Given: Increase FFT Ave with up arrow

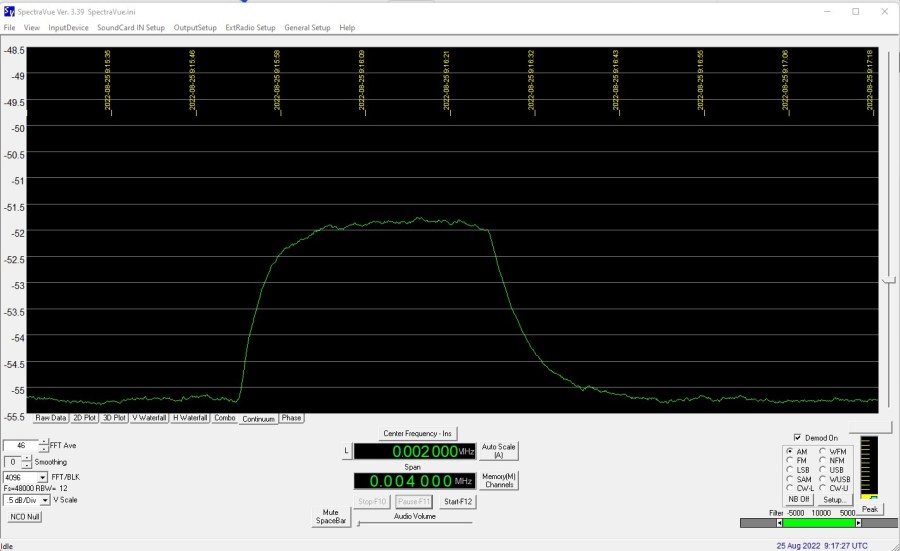Looking at the screenshot, I should point(43,441).
